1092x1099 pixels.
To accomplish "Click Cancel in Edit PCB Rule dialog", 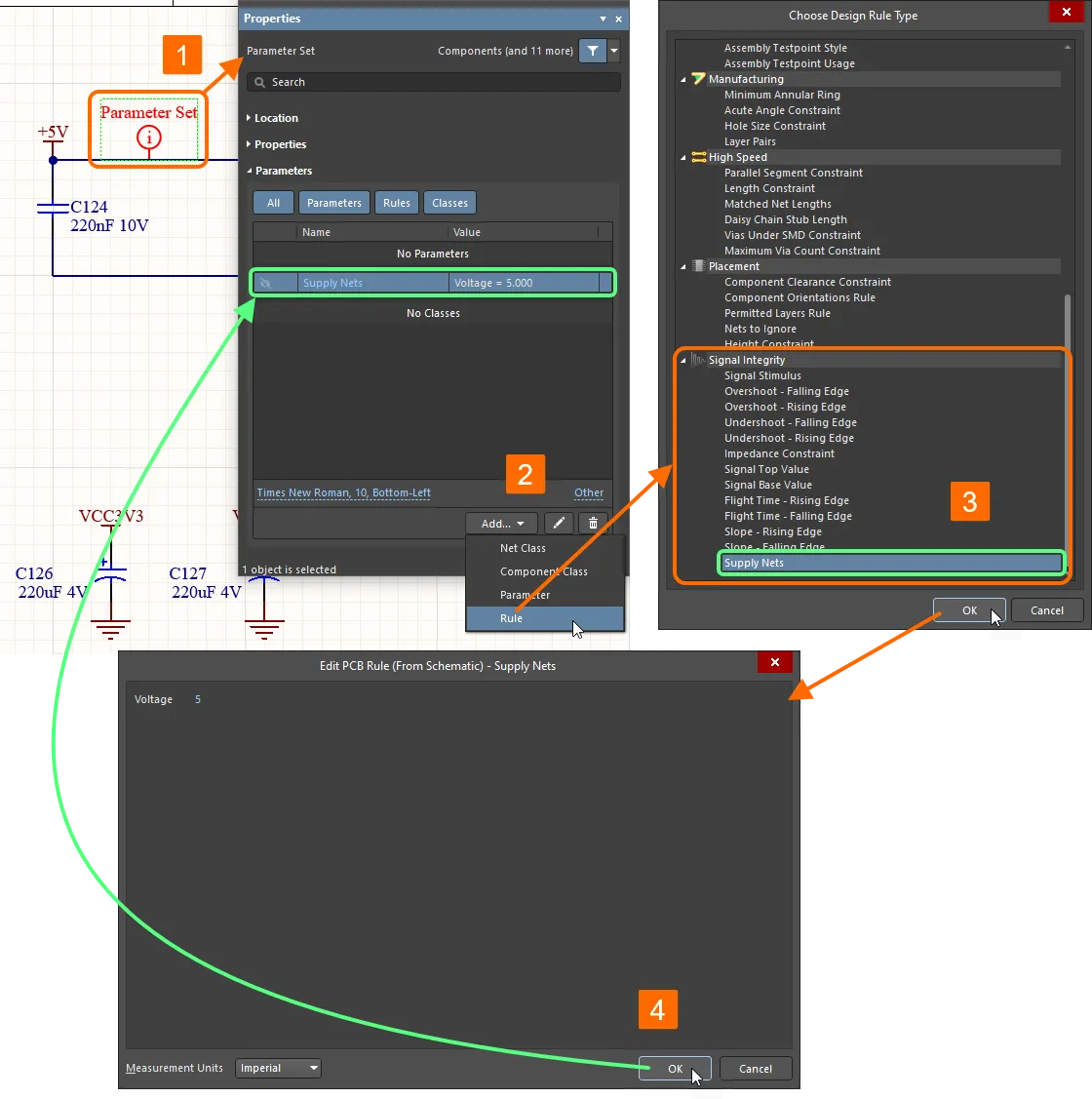I will [756, 1069].
